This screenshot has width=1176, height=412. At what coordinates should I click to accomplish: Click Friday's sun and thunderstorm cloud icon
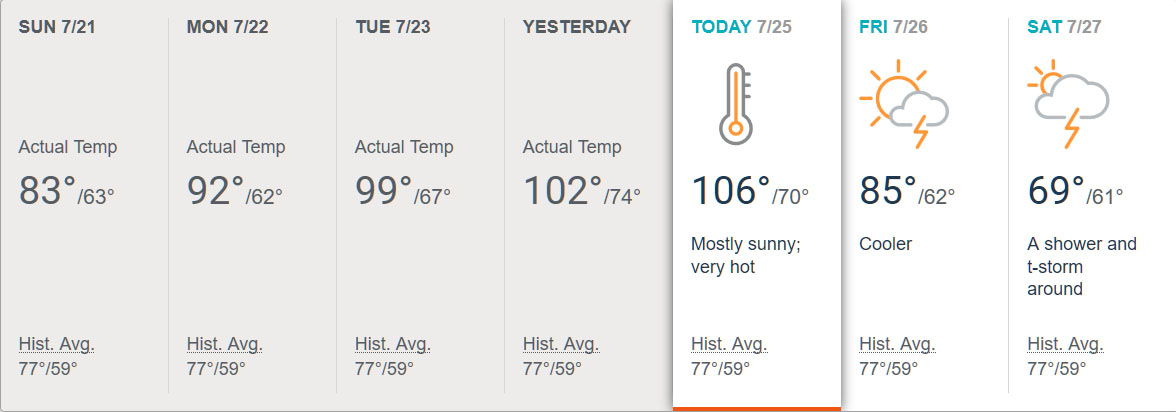(x=903, y=104)
